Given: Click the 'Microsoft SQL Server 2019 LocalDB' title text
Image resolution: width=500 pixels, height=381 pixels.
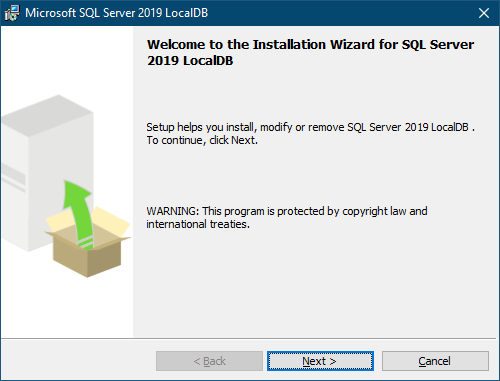Looking at the screenshot, I should 117,13.
